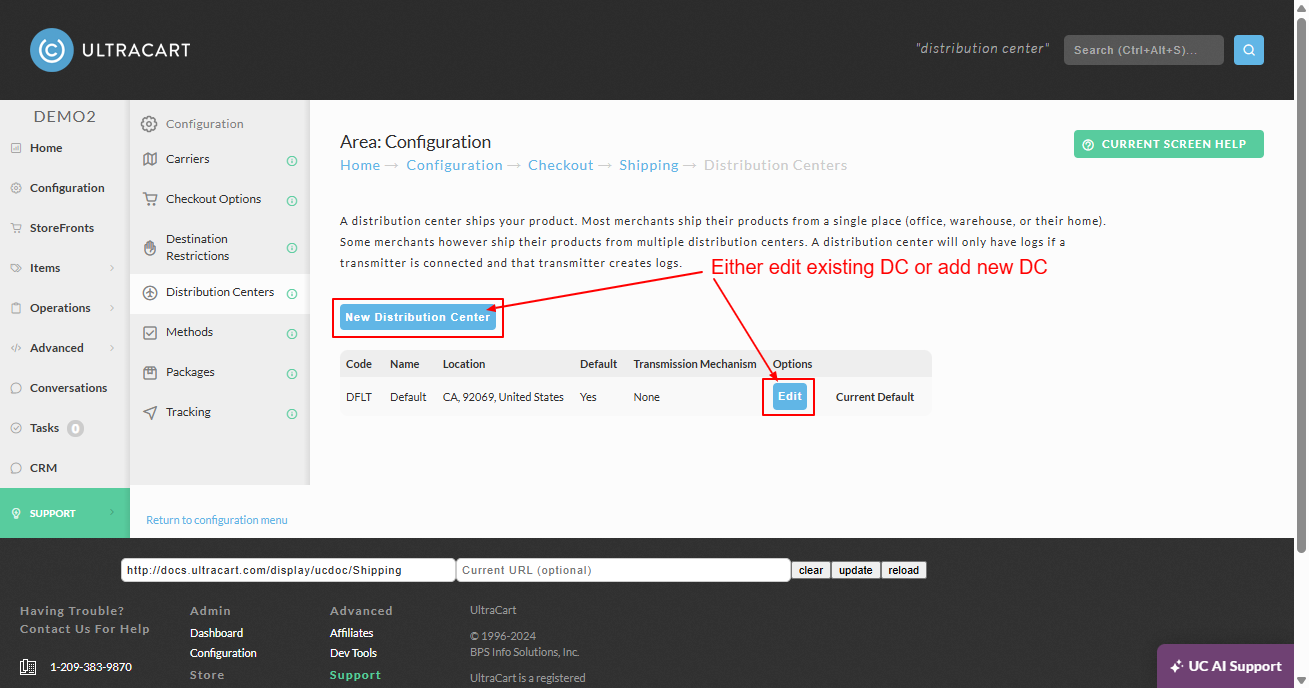
Task: Open Carriers via its map icon
Action: pos(150,159)
